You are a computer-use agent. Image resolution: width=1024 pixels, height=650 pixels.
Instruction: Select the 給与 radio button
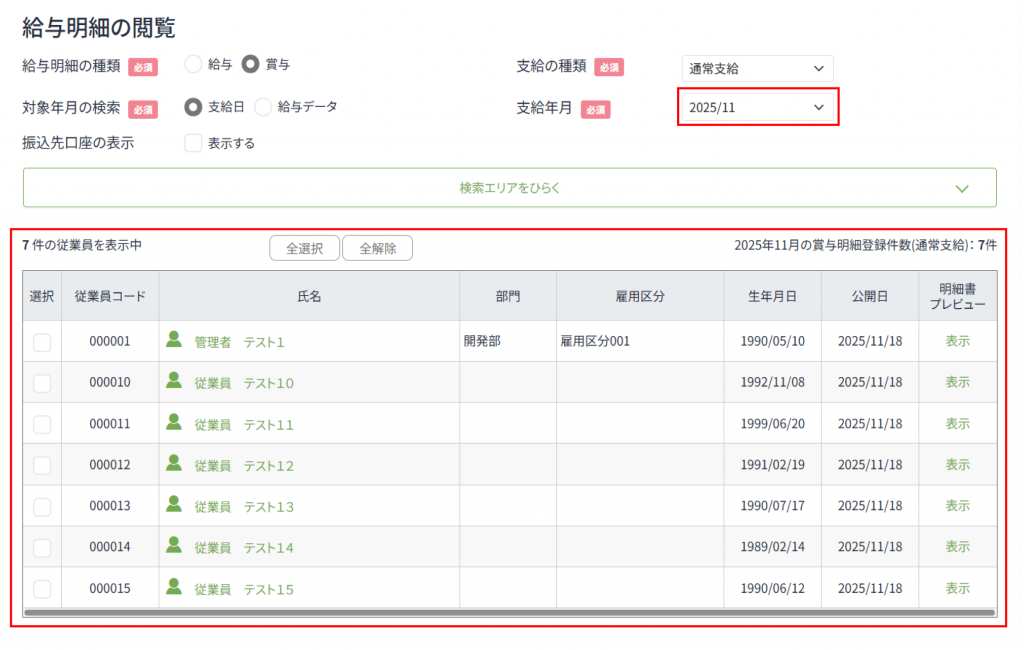click(x=193, y=64)
